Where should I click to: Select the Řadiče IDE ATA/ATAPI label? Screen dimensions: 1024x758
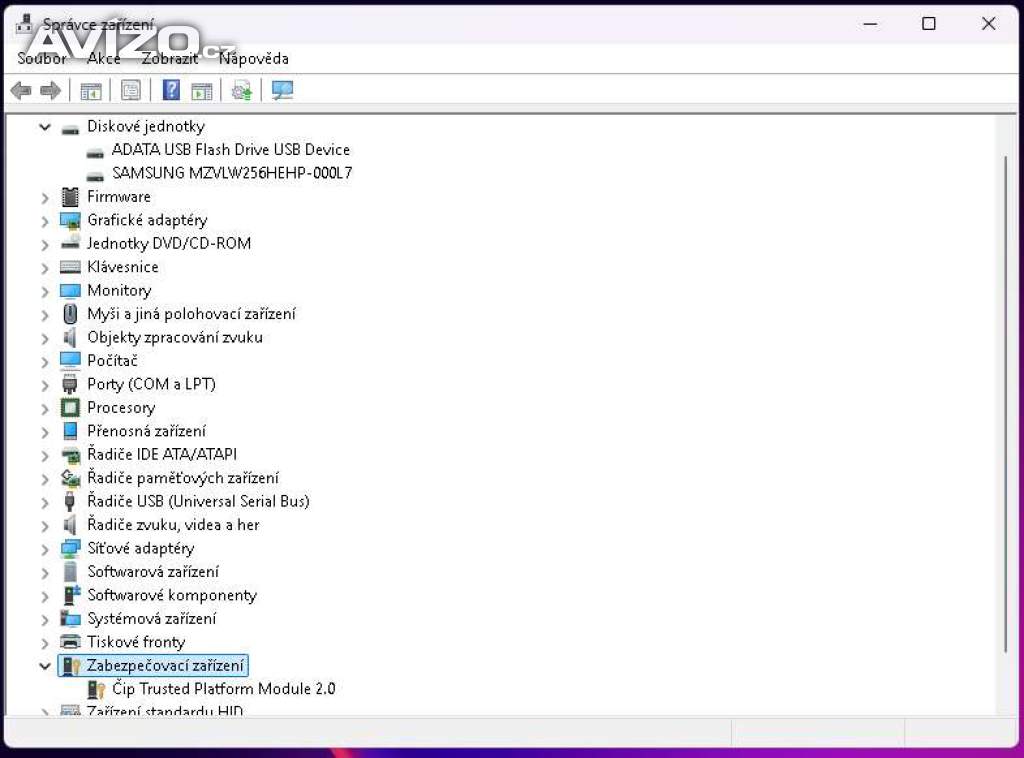click(162, 454)
